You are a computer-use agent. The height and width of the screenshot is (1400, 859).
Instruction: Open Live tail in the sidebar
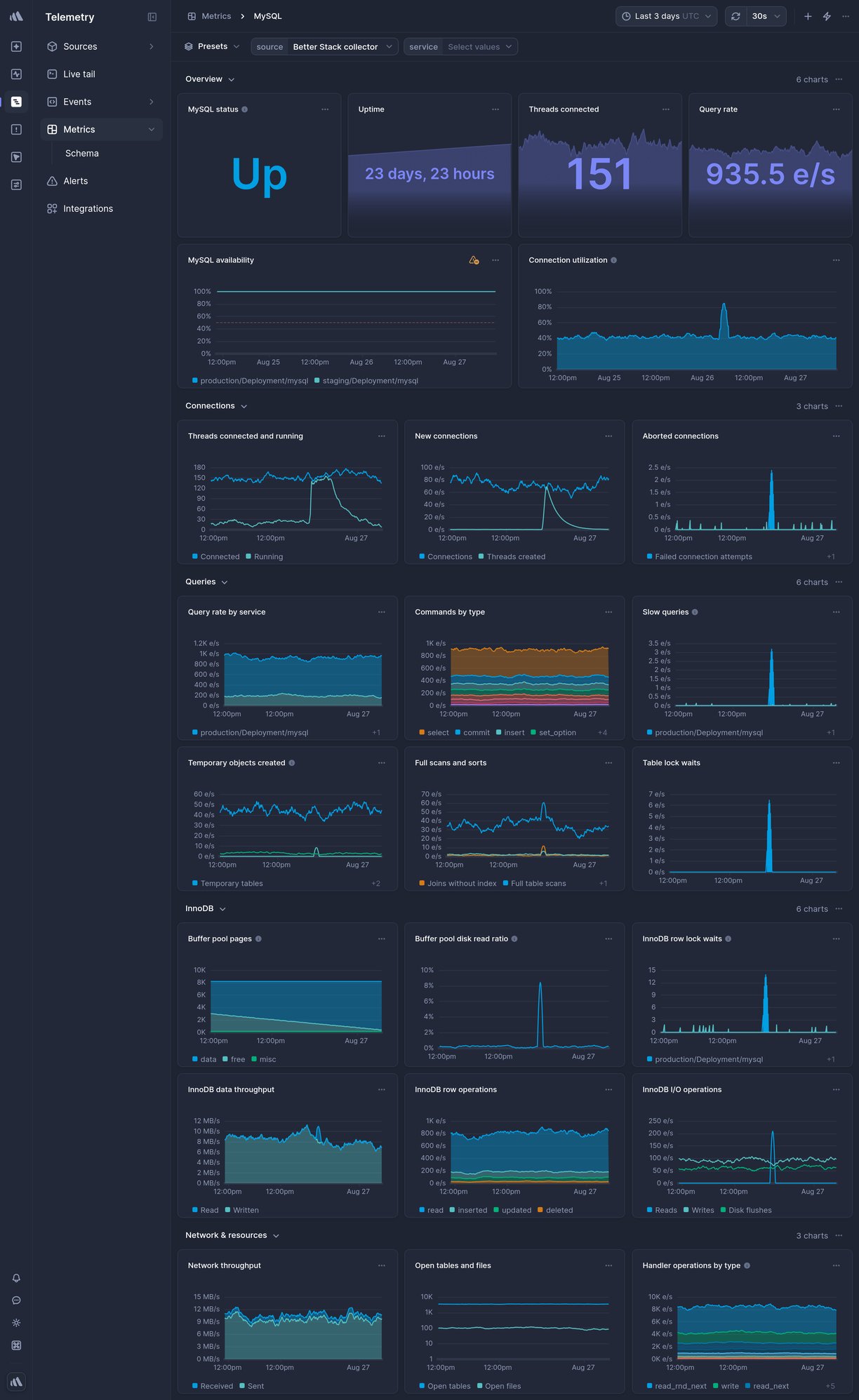point(101,74)
